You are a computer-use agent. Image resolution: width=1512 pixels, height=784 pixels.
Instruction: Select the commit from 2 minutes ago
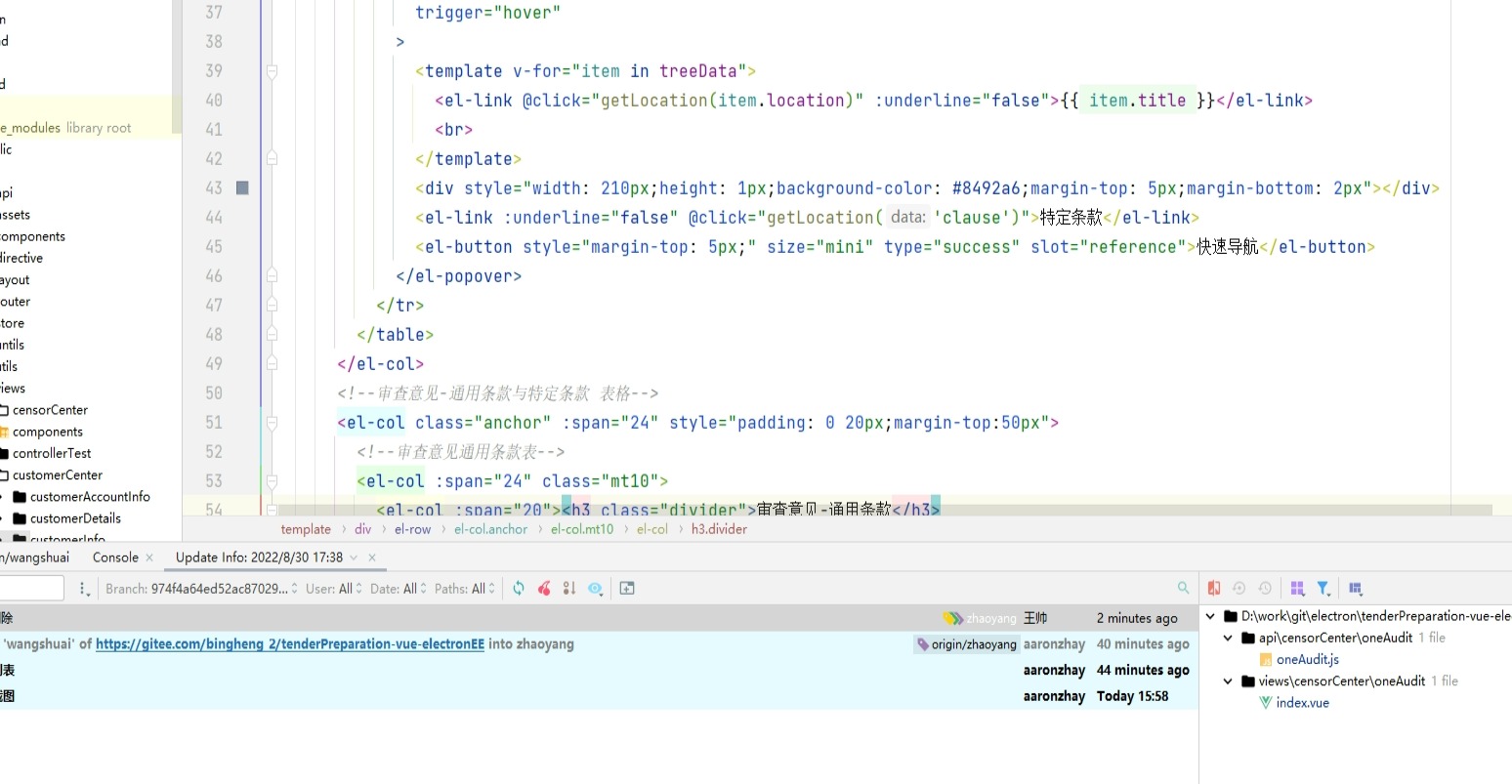pos(599,618)
